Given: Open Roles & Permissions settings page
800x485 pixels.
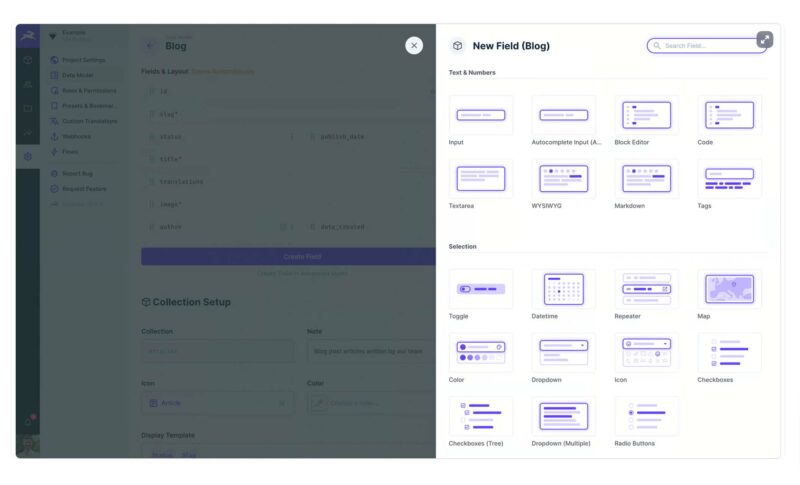Looking at the screenshot, I should coord(88,90).
